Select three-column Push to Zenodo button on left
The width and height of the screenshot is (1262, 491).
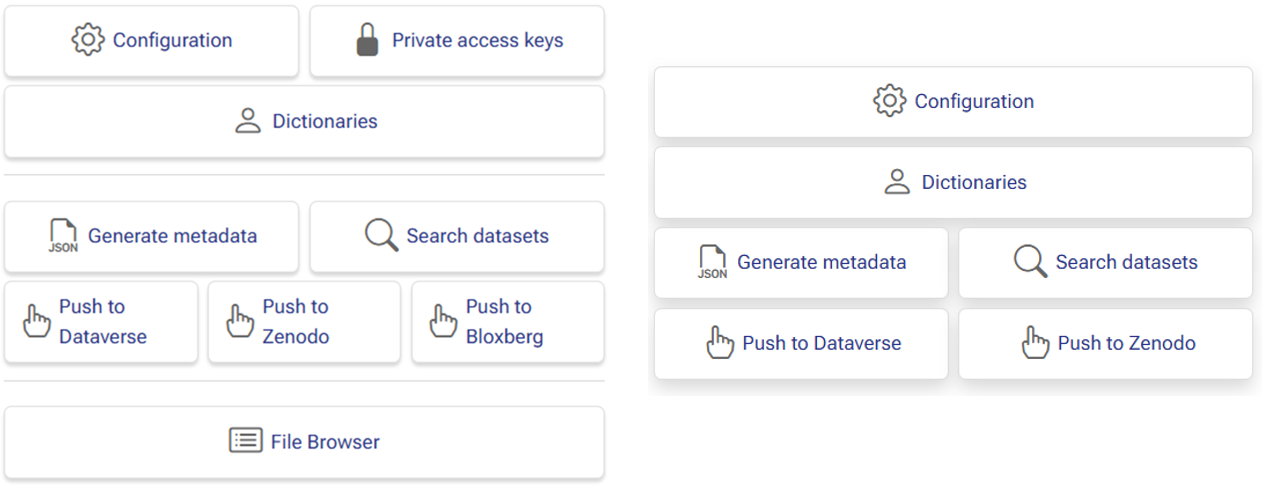(304, 322)
